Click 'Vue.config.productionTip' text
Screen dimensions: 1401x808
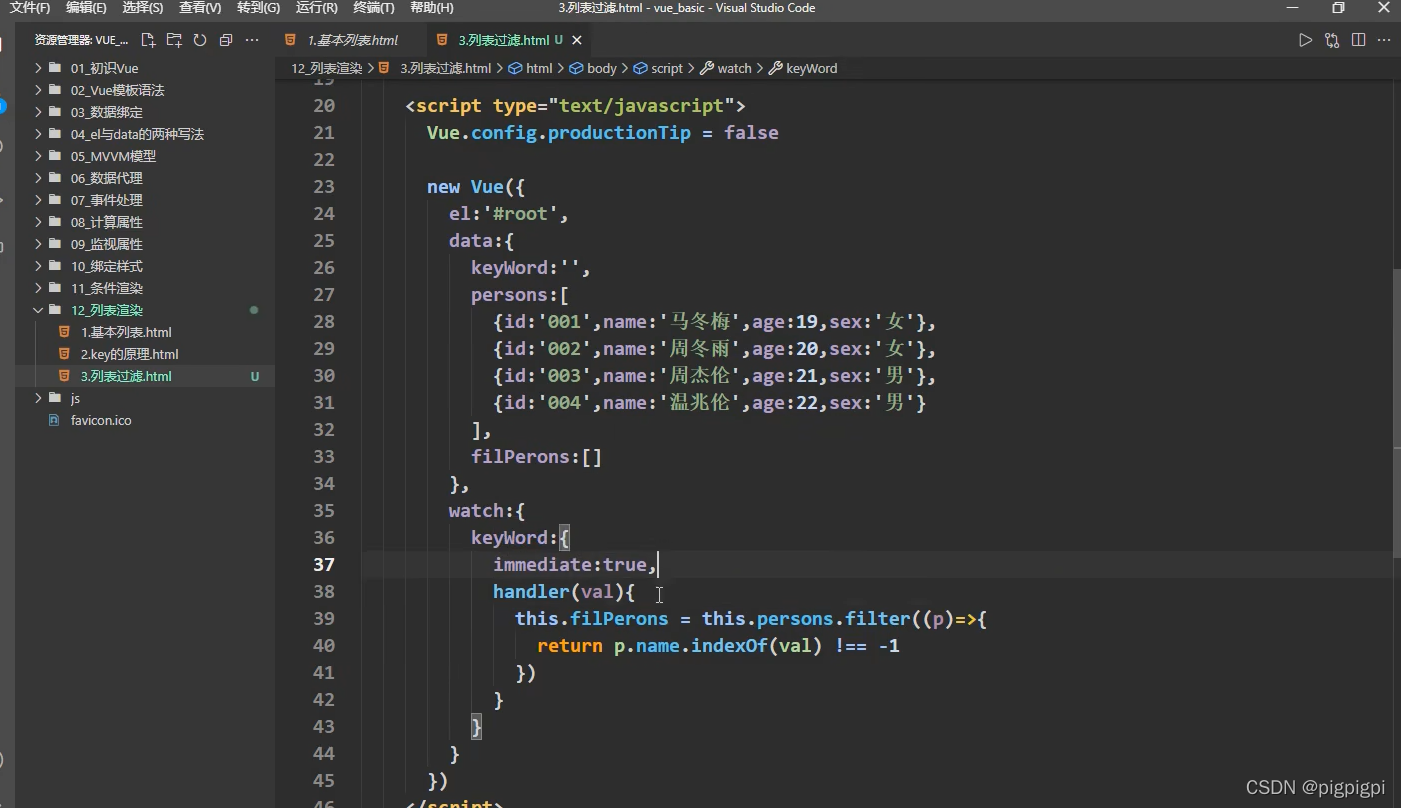pyautogui.click(x=559, y=132)
